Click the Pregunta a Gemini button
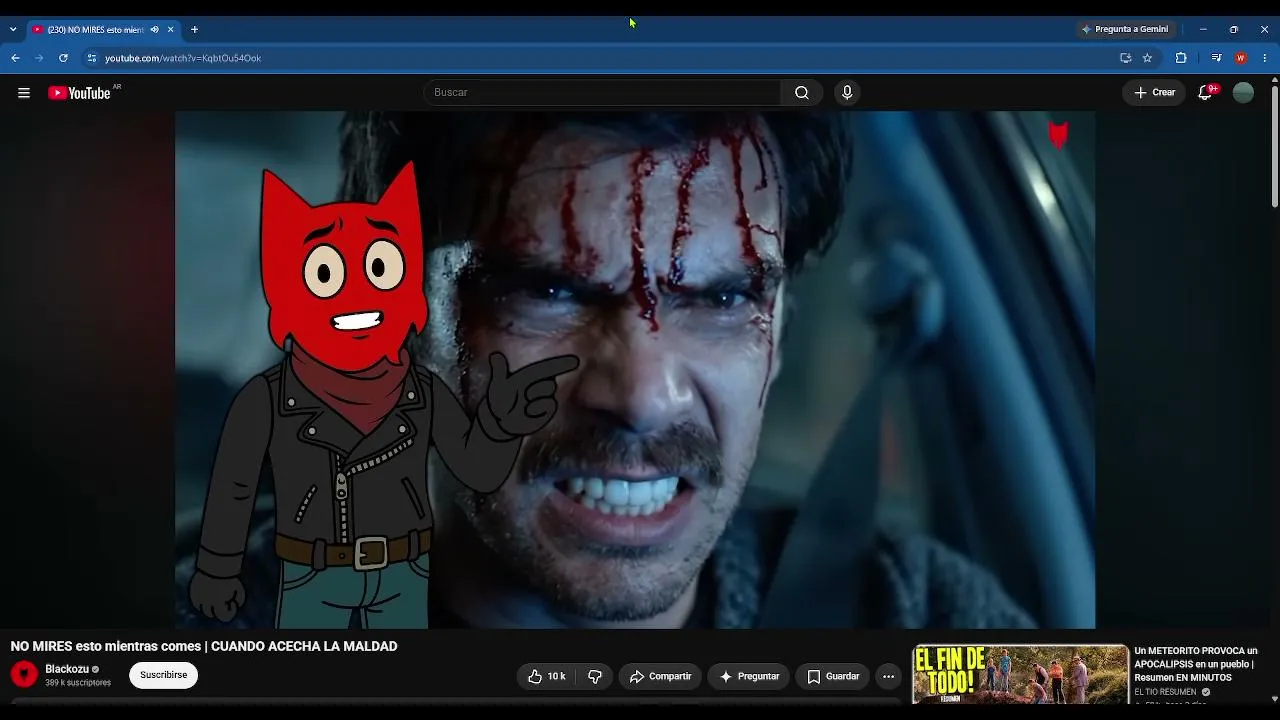 pos(1125,29)
